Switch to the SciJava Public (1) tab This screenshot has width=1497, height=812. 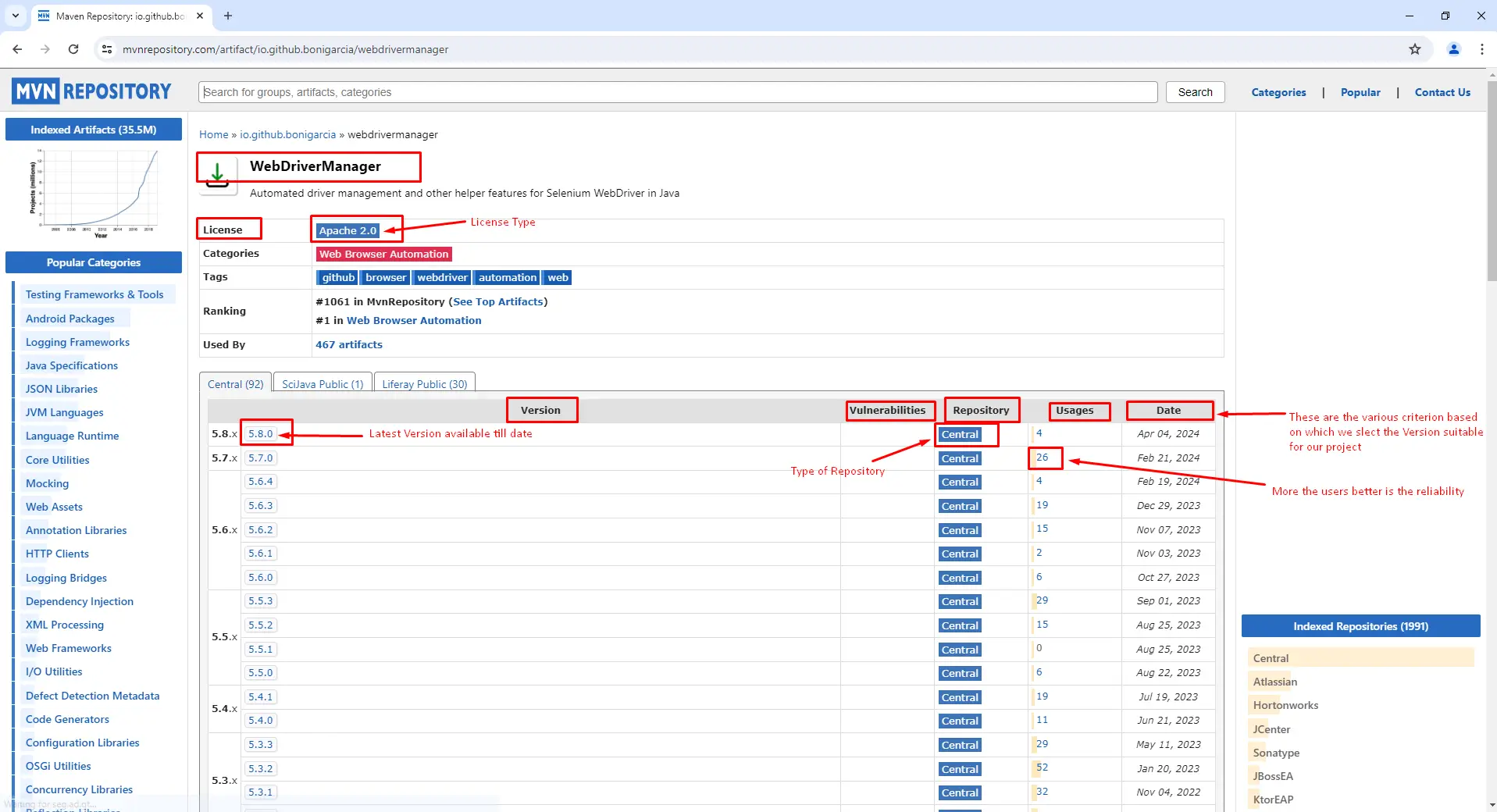(323, 384)
